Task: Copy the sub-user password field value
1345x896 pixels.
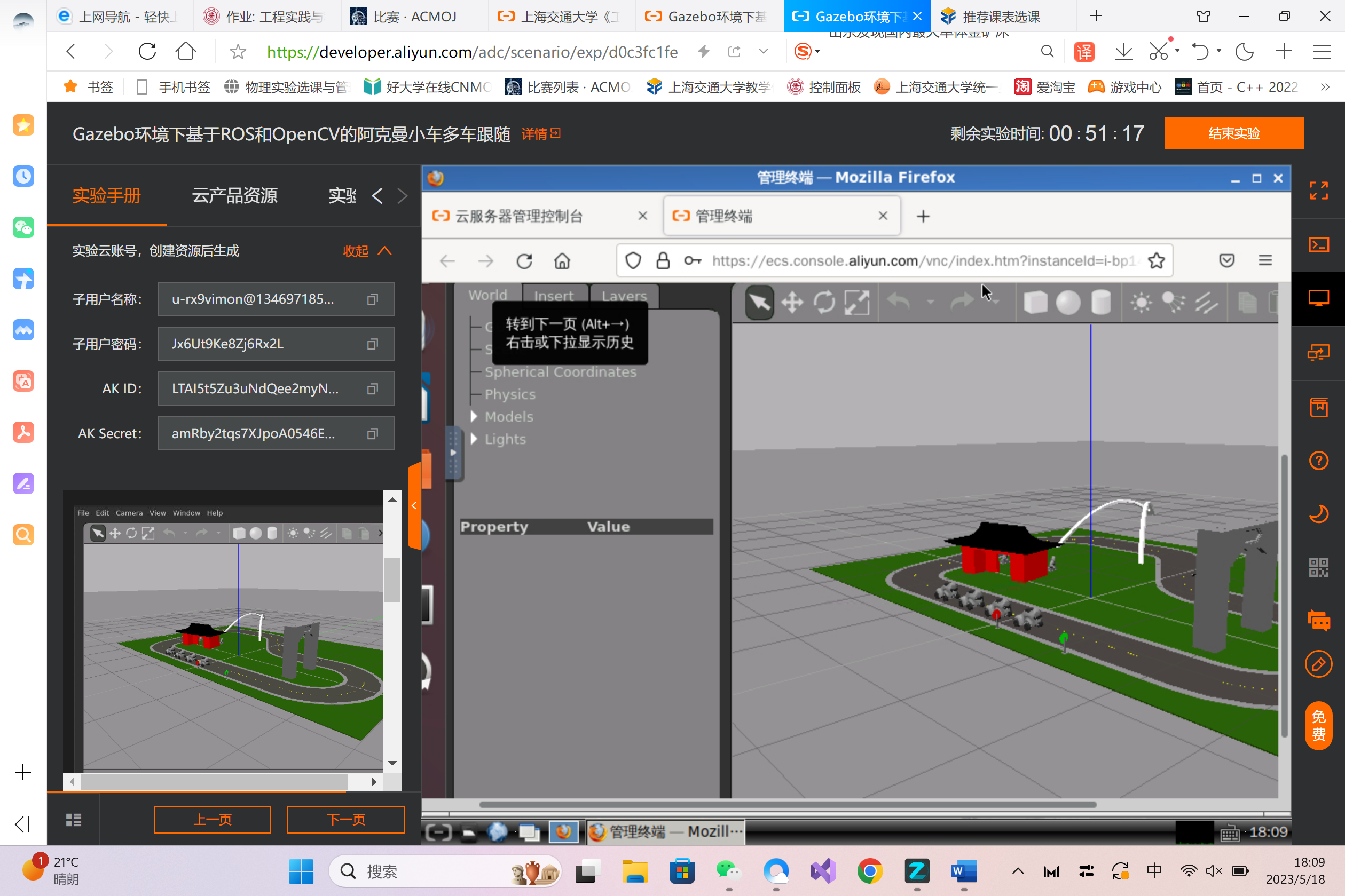Action: point(372,344)
